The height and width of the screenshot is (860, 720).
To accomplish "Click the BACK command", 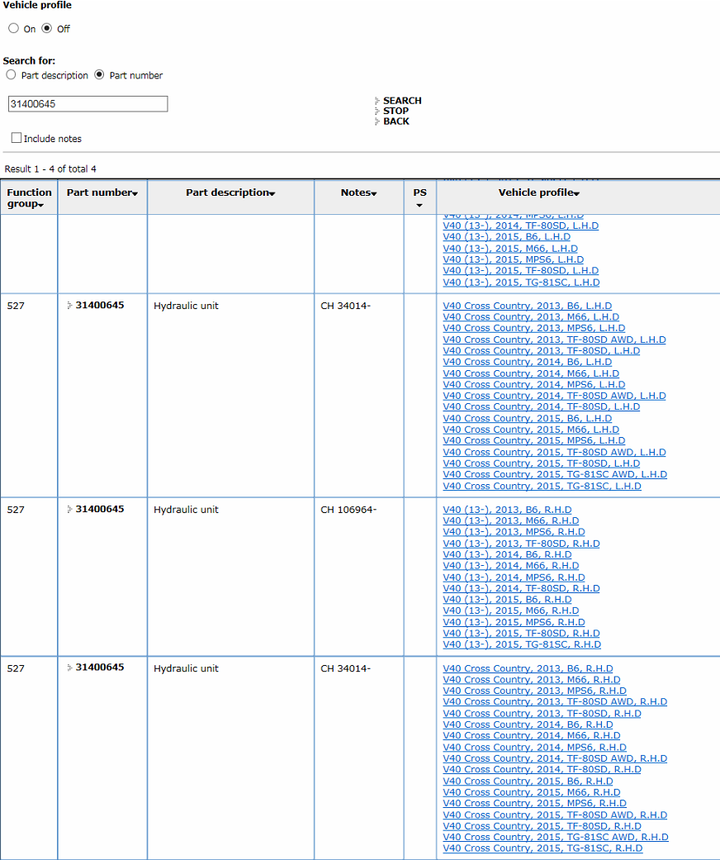I will click(x=396, y=121).
